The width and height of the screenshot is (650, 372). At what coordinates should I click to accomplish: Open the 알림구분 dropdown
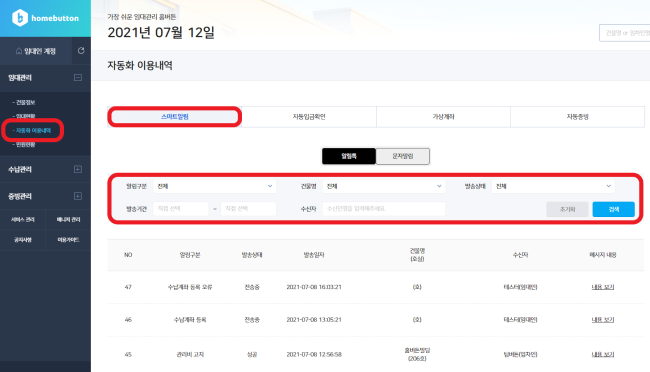(x=214, y=186)
